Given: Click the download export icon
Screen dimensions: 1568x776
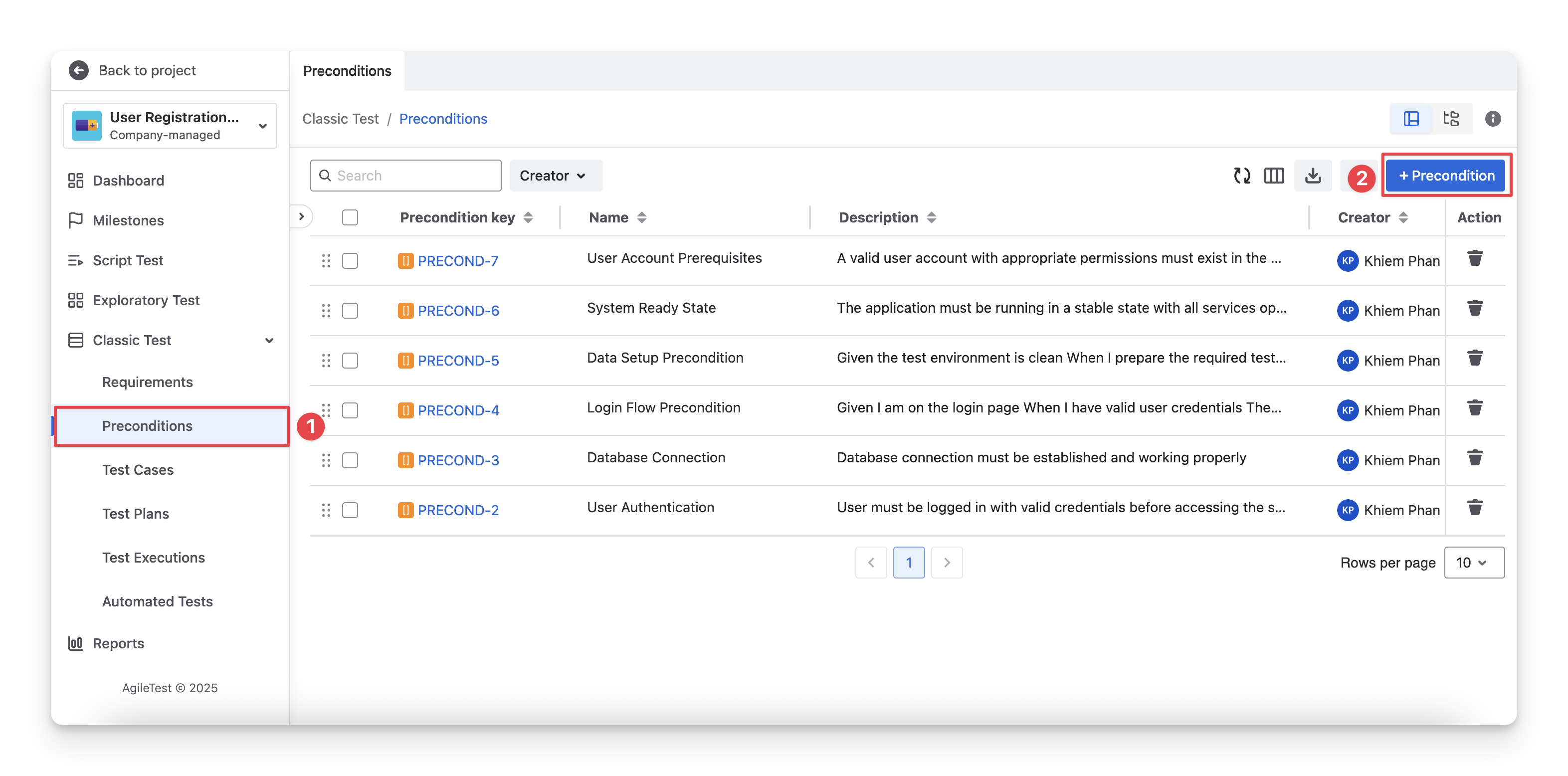Looking at the screenshot, I should (x=1313, y=176).
